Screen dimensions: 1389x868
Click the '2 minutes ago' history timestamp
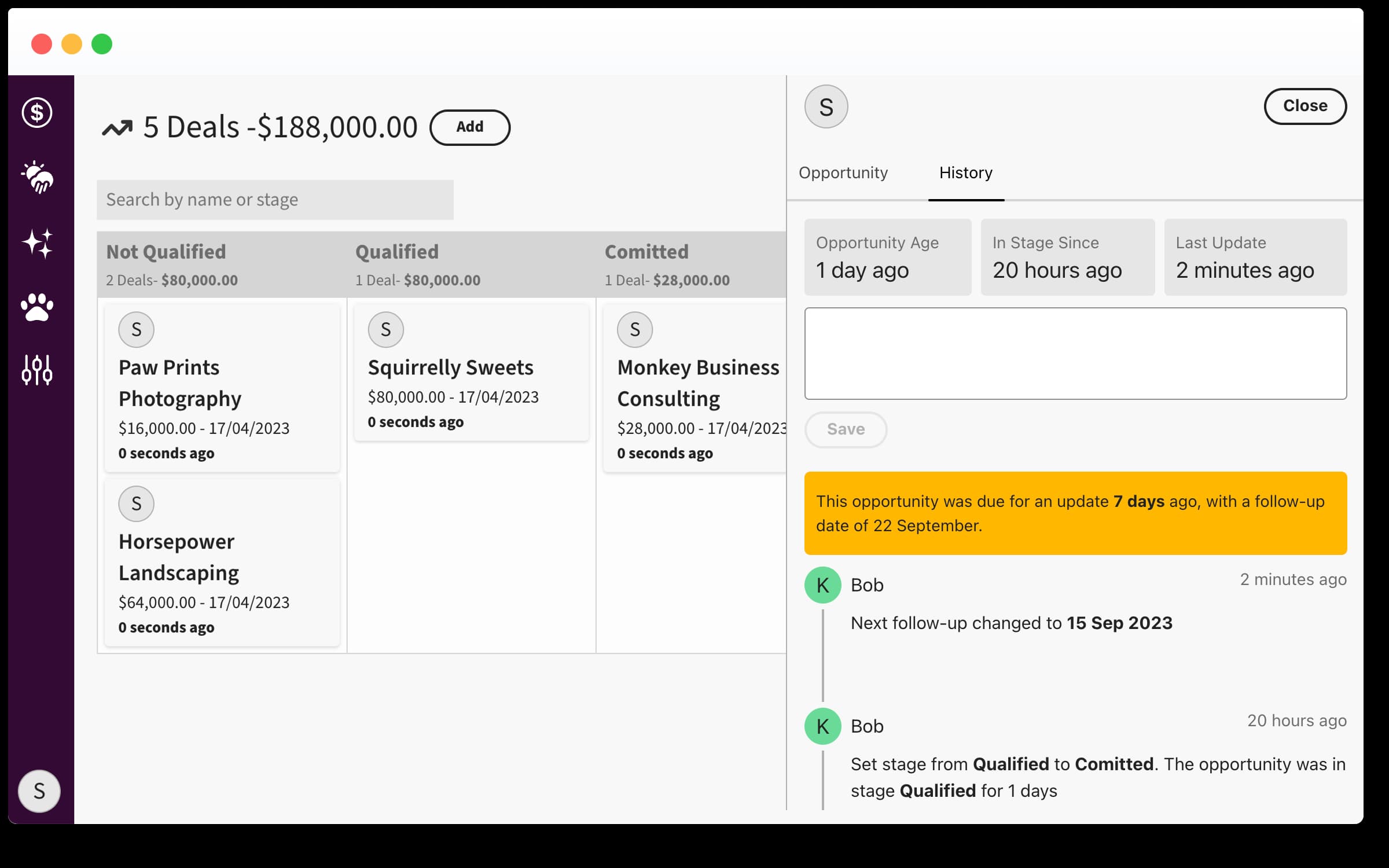[1293, 579]
